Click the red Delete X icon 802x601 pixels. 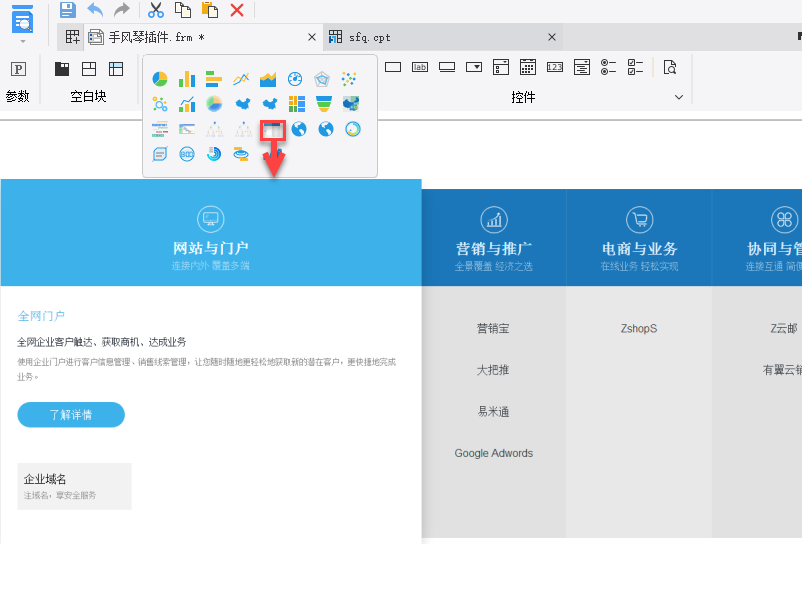tap(237, 10)
